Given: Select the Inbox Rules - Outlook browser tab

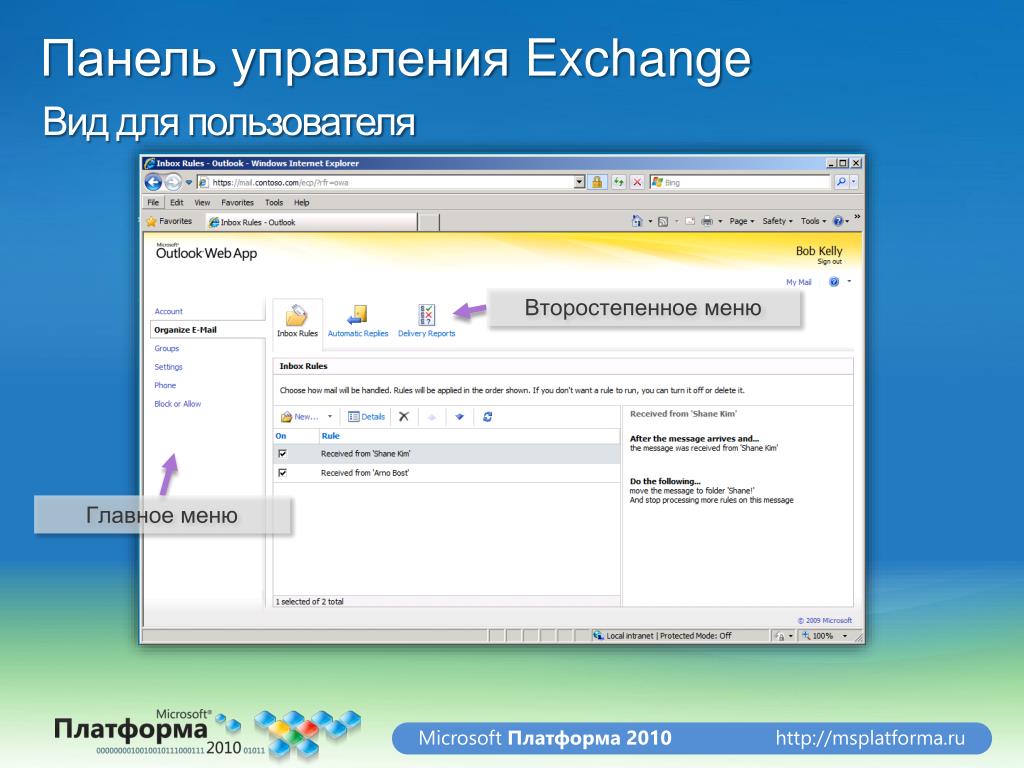Looking at the screenshot, I should click(311, 222).
